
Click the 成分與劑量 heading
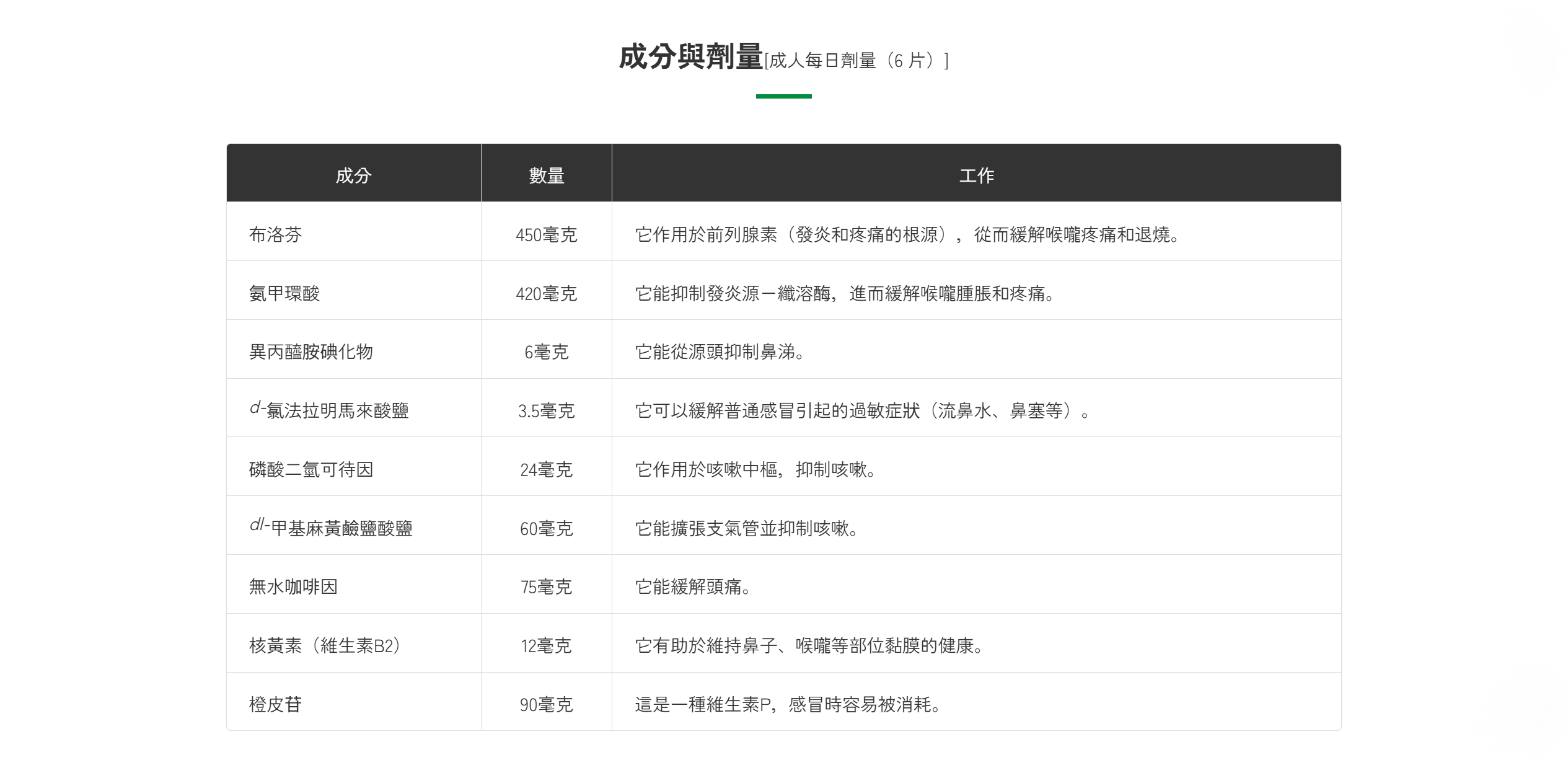point(690,57)
